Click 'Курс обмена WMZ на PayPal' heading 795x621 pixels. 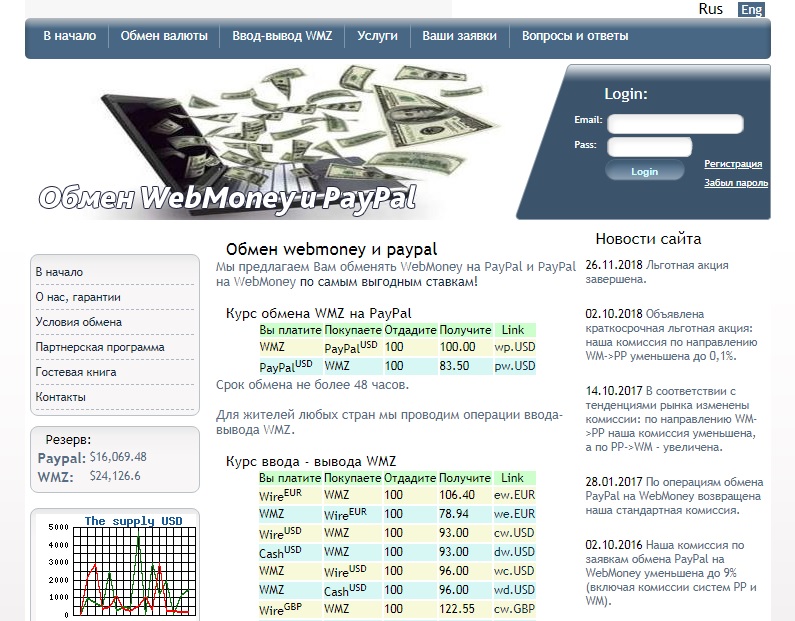pyautogui.click(x=318, y=313)
